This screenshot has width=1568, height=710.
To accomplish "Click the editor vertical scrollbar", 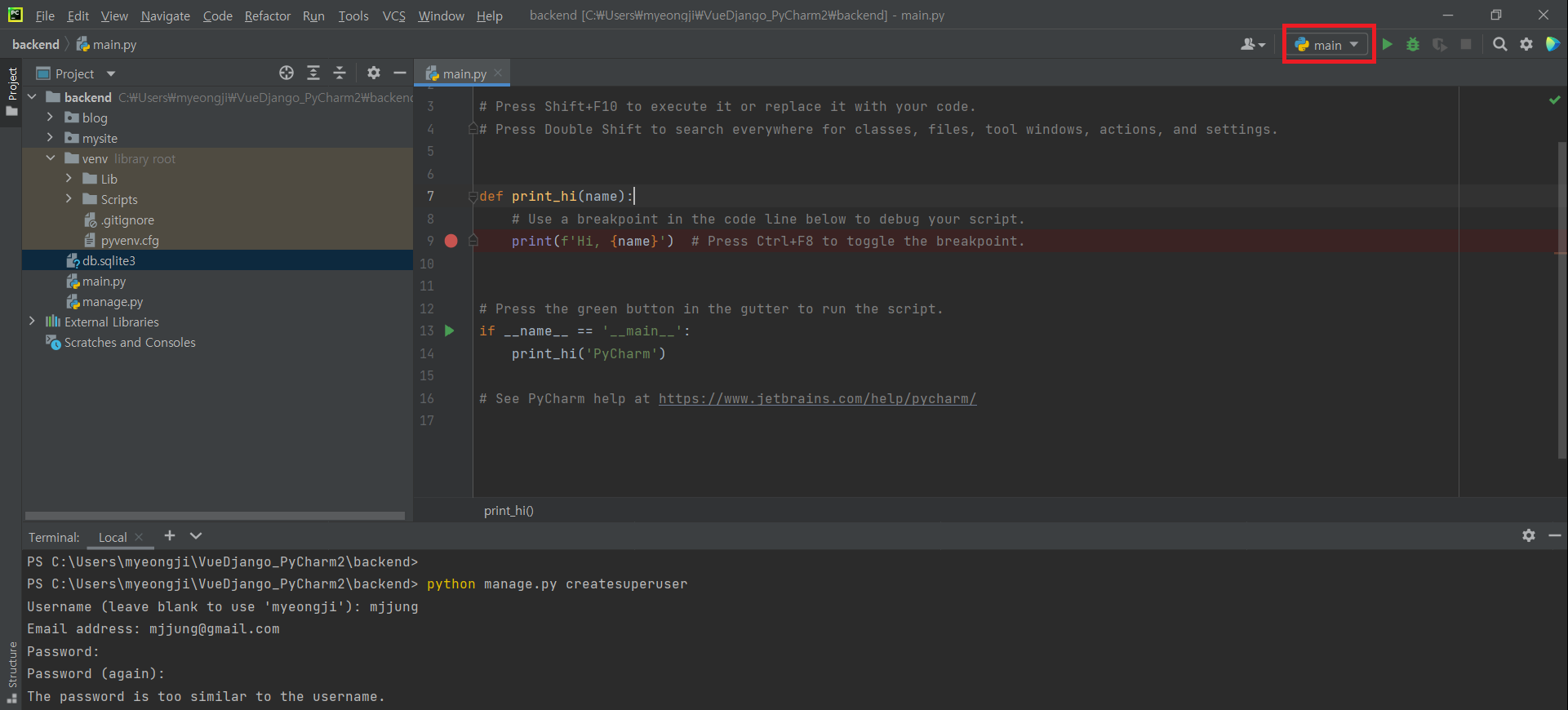I will pos(1561,300).
